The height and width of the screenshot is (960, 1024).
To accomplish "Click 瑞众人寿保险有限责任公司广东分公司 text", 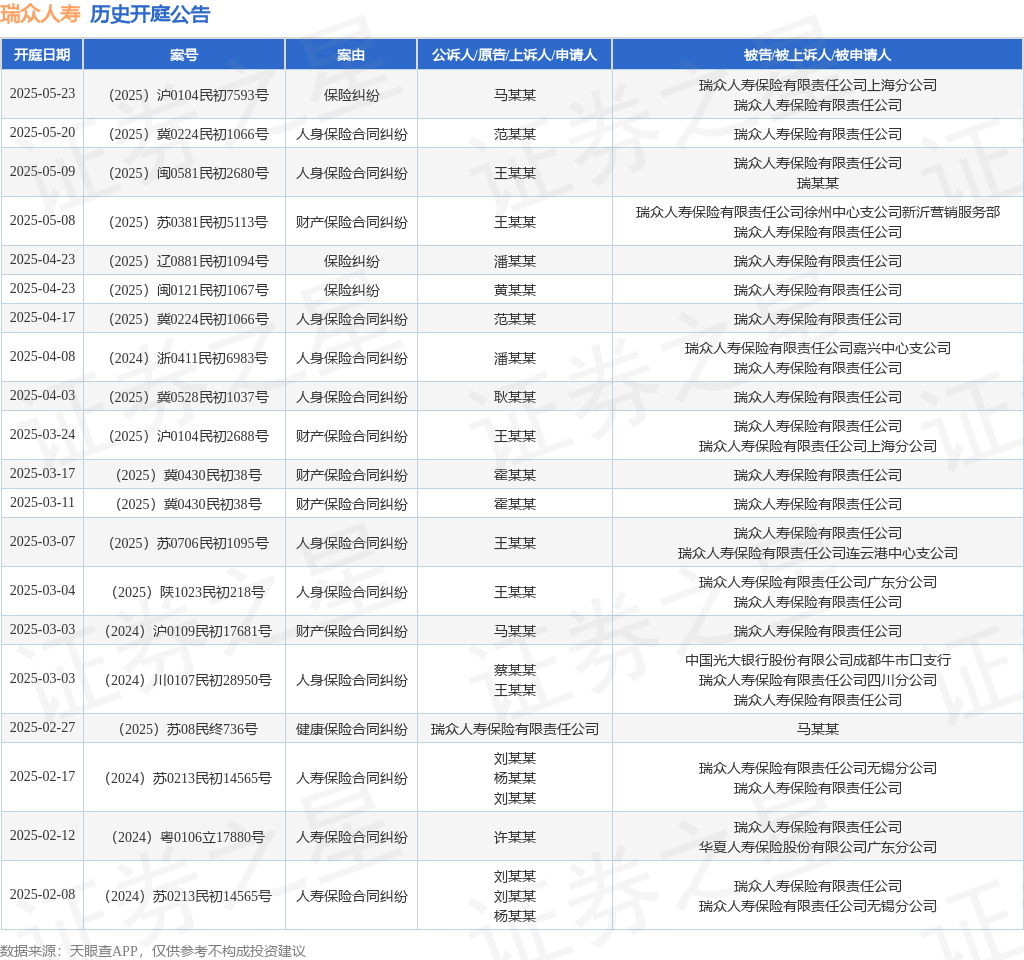I will pos(817,583).
